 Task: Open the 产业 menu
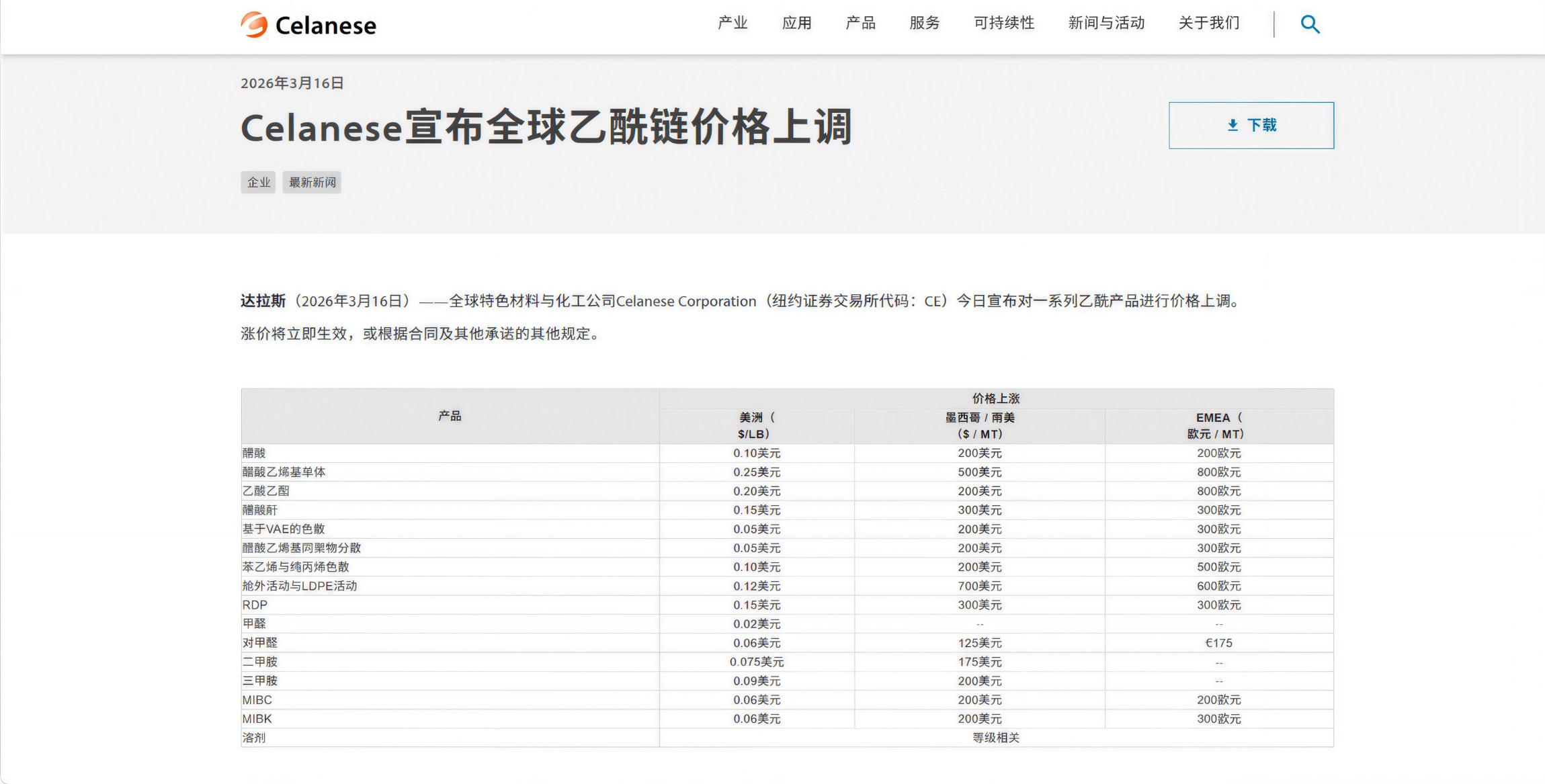coord(733,23)
